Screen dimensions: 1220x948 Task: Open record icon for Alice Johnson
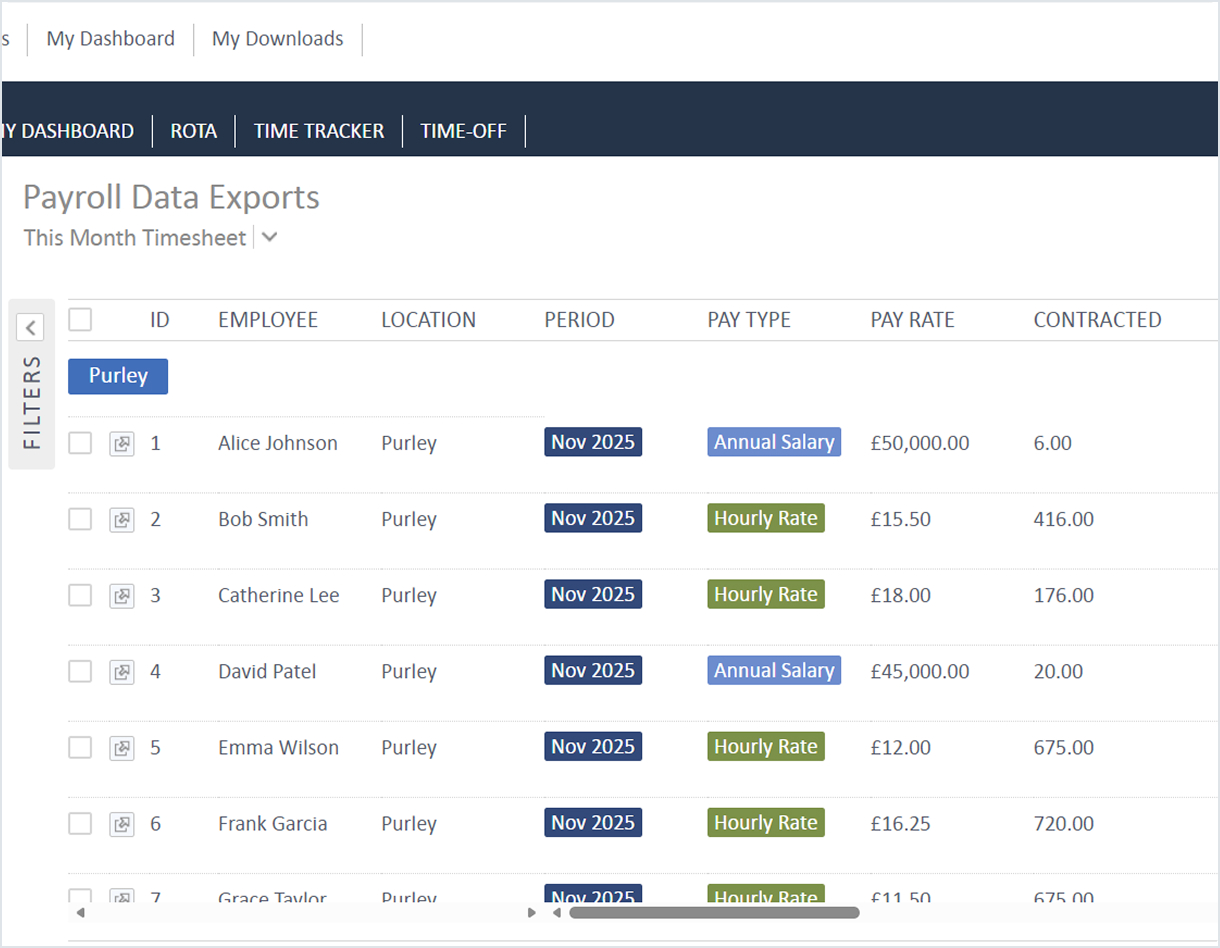pyautogui.click(x=121, y=443)
